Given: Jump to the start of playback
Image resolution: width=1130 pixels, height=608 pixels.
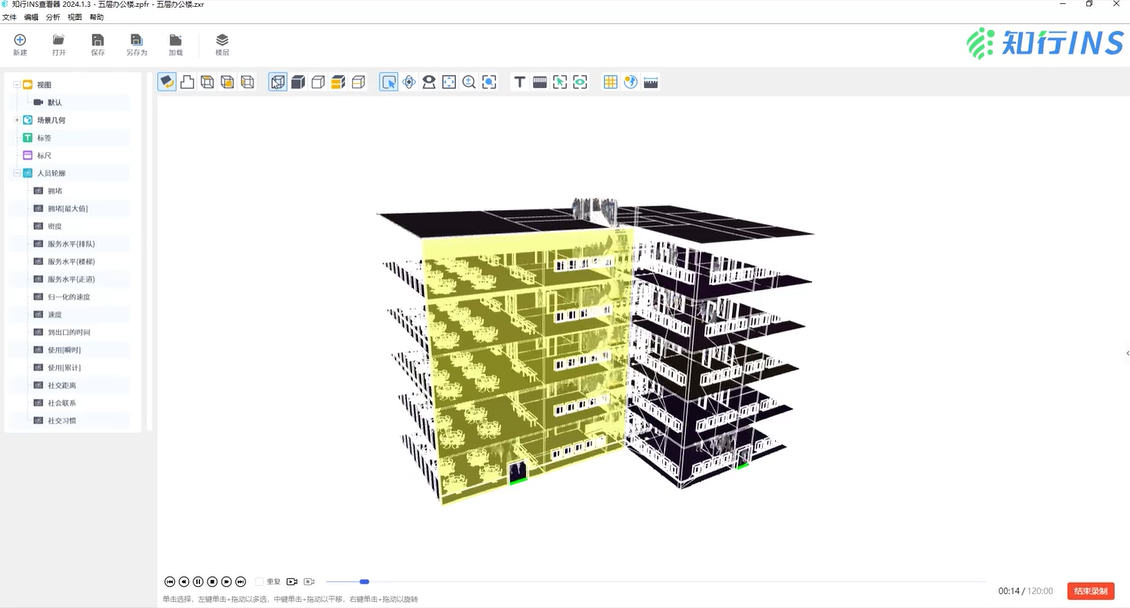Looking at the screenshot, I should (x=169, y=581).
